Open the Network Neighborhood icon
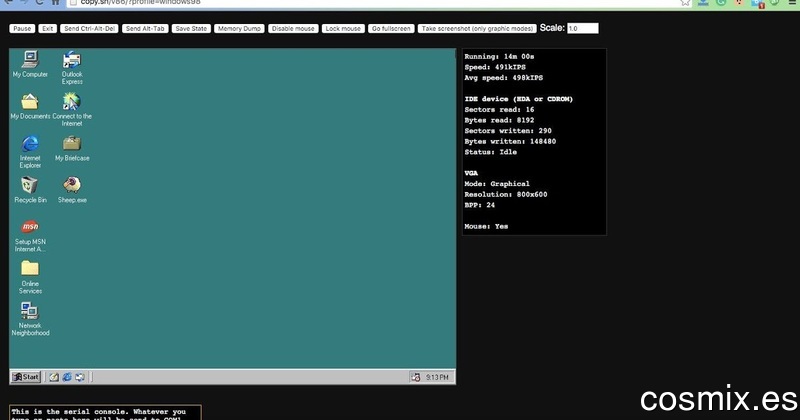800x420 pixels. (30, 319)
